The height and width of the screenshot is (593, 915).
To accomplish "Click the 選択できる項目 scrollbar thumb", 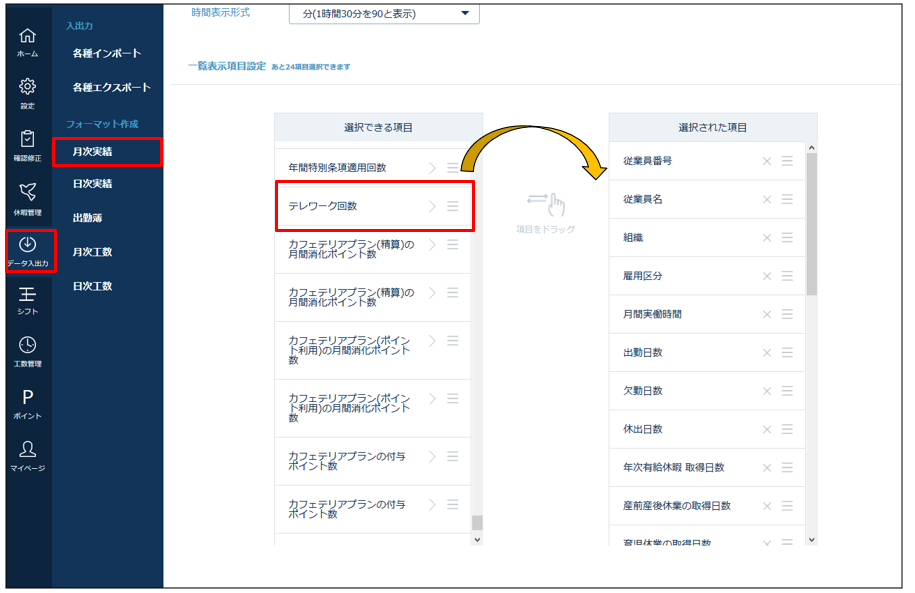I will pyautogui.click(x=477, y=522).
